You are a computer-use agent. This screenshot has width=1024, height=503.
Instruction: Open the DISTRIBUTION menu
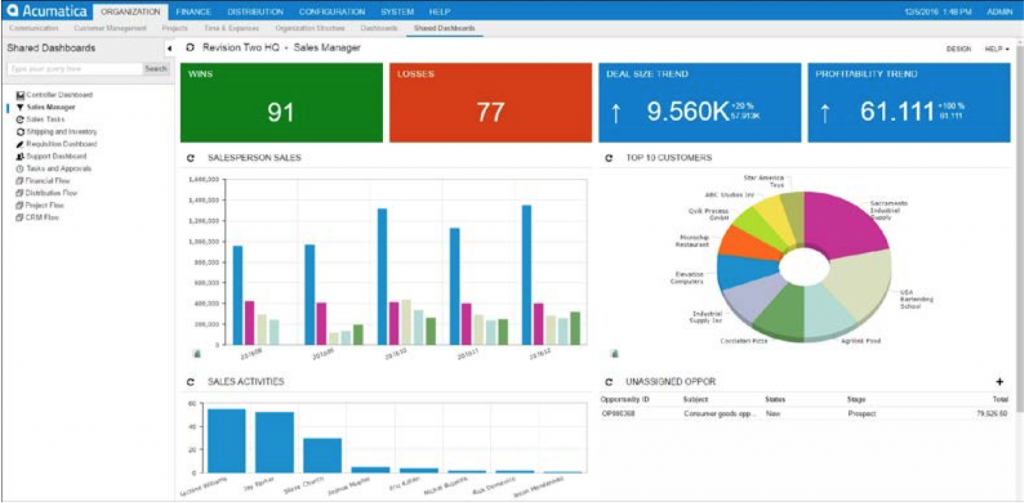tap(255, 12)
